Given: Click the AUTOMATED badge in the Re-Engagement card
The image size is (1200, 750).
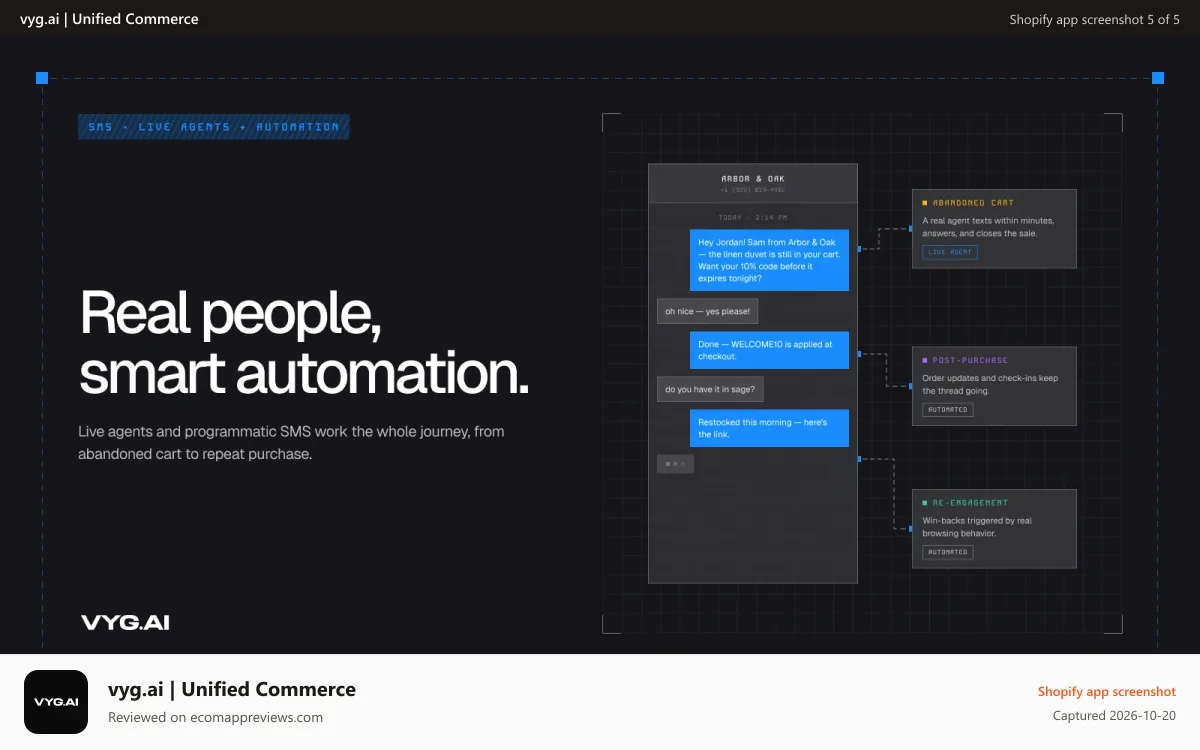Looking at the screenshot, I should [947, 552].
